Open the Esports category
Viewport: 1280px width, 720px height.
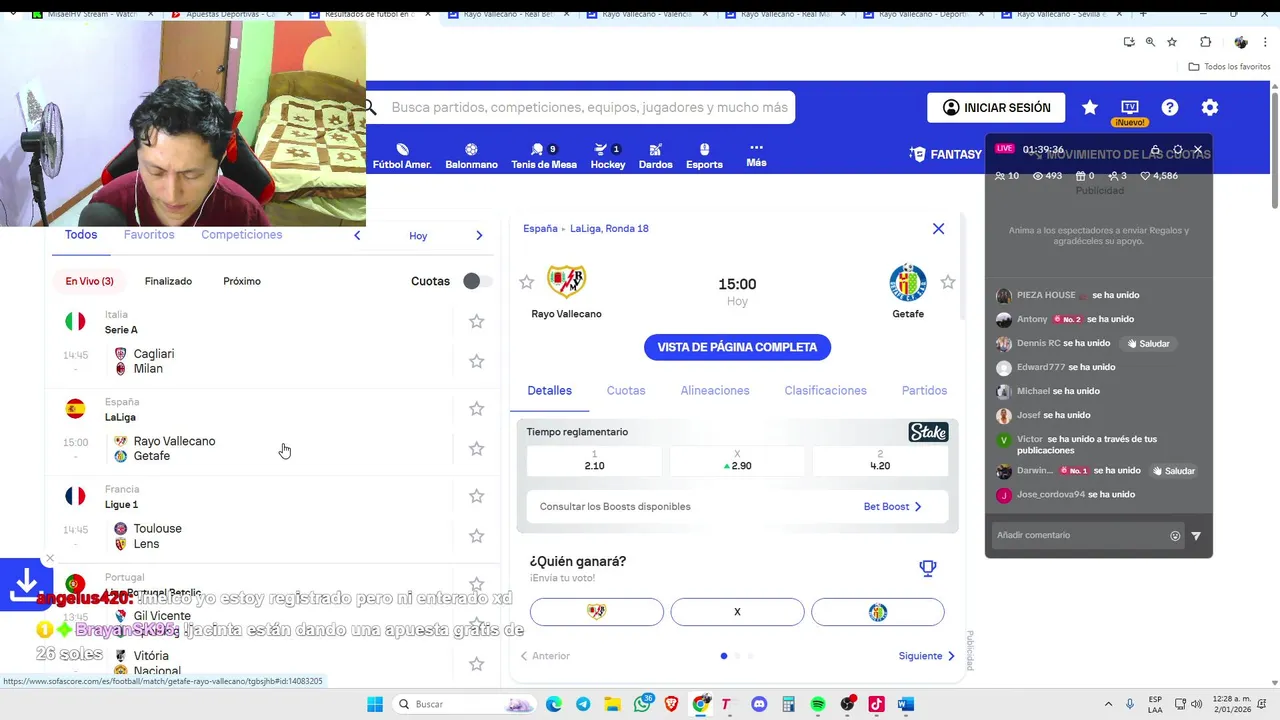coord(704,156)
